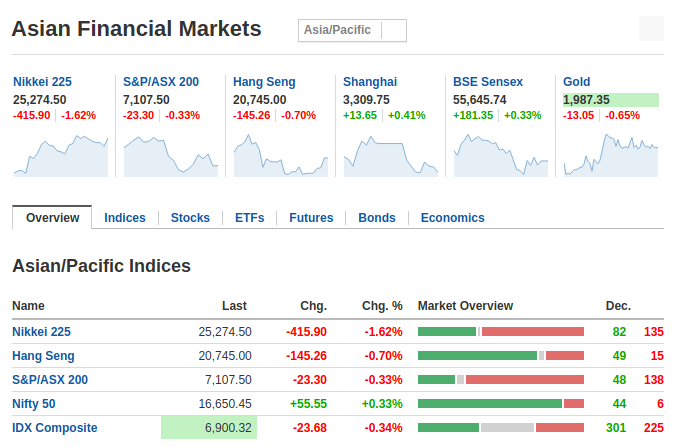This screenshot has width=678, height=447.
Task: Open the Gold commodity link
Action: click(x=576, y=82)
